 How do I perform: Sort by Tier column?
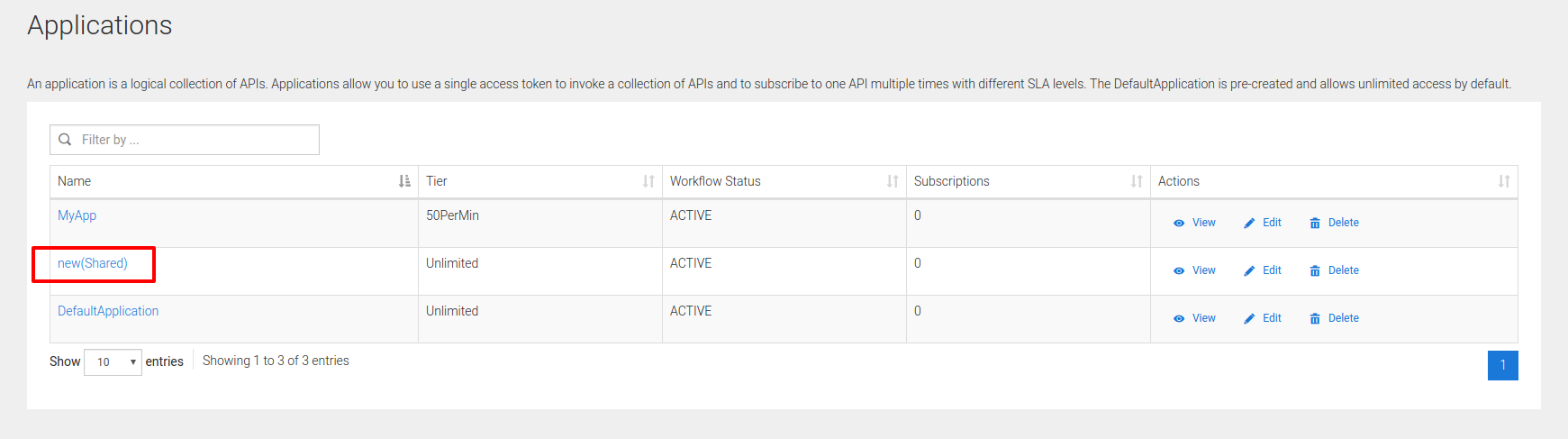[x=648, y=181]
